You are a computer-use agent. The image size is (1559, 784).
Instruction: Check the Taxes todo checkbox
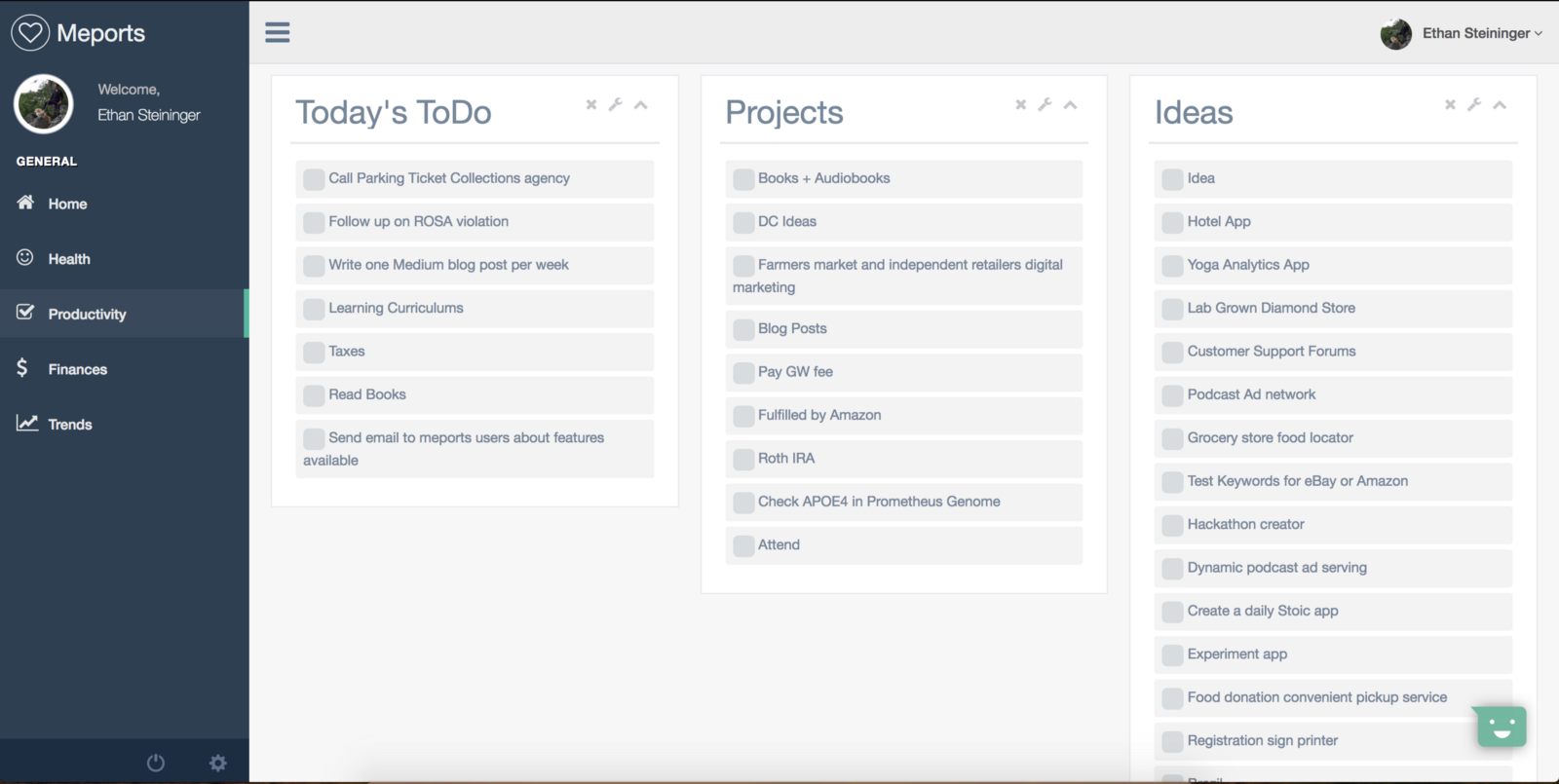click(314, 353)
